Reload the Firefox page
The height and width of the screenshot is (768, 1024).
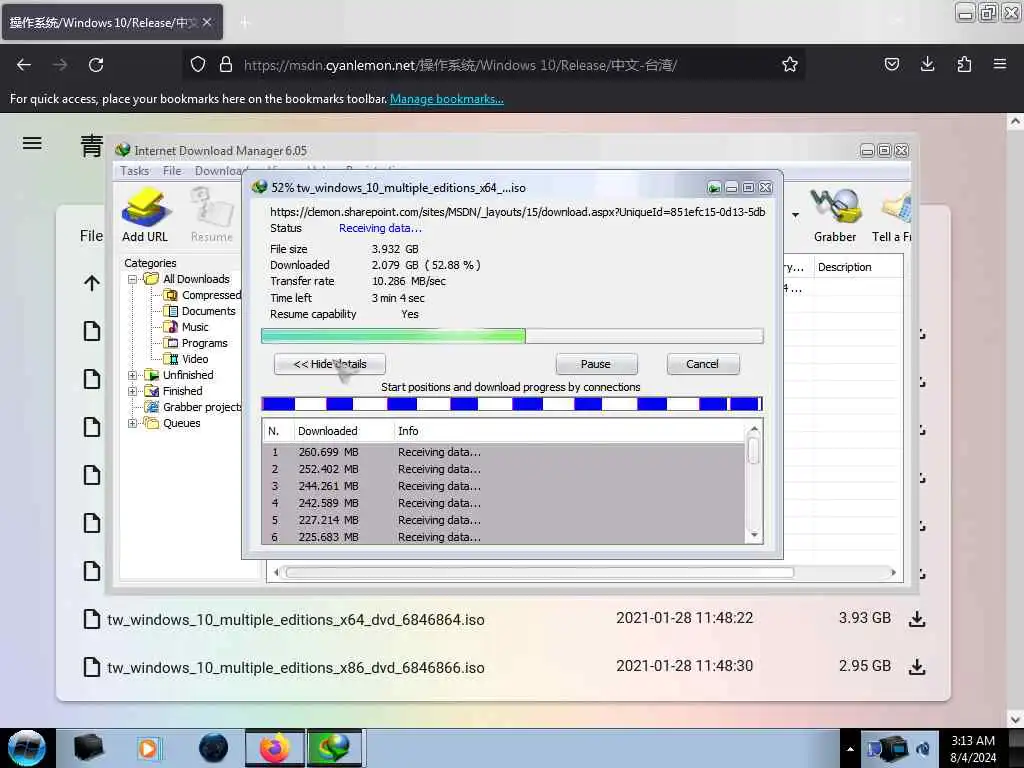[x=96, y=65]
